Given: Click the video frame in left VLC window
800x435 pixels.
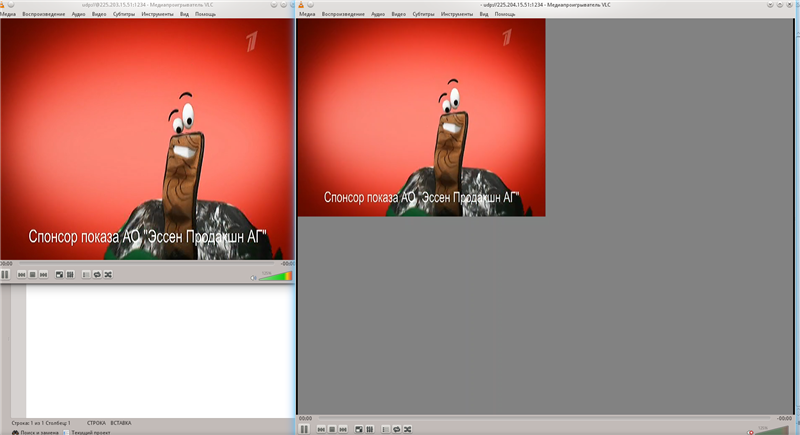Looking at the screenshot, I should click(147, 139).
